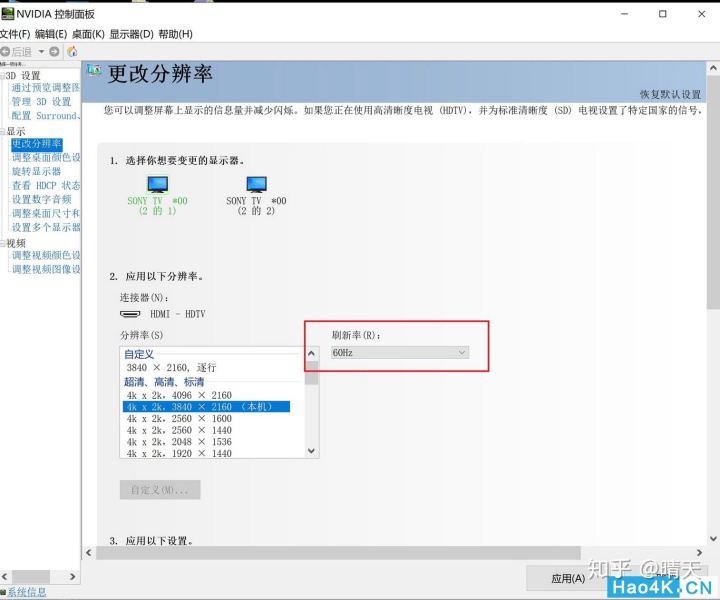Click the main panel vertical scrollbar thumb
Image resolution: width=720 pixels, height=600 pixels.
click(713, 193)
